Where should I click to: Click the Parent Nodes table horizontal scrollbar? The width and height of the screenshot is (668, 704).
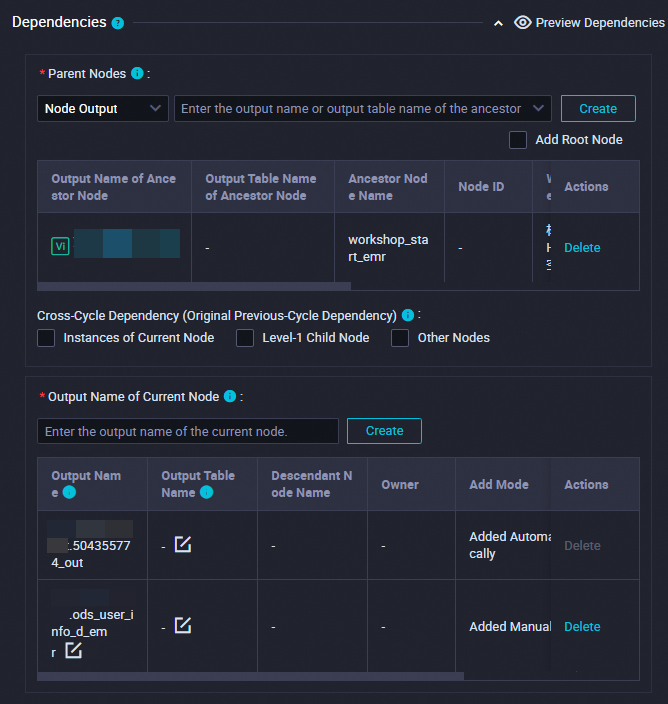coord(194,286)
